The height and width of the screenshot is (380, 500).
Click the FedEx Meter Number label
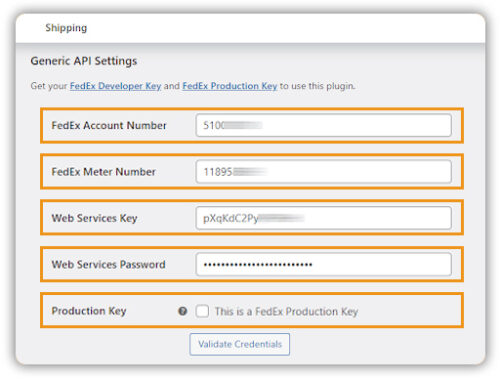[x=103, y=172]
